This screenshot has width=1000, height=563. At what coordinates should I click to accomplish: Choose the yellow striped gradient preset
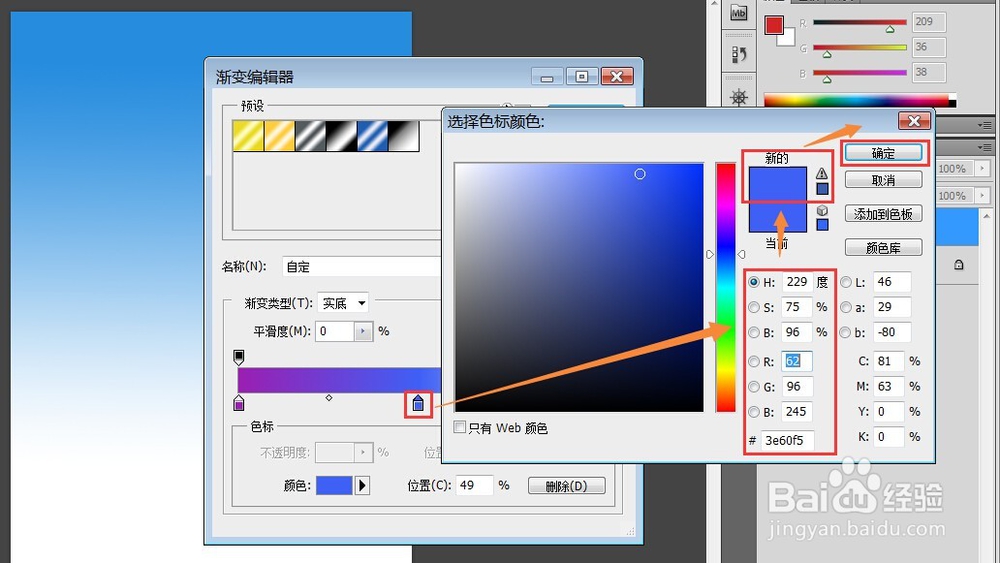click(248, 136)
